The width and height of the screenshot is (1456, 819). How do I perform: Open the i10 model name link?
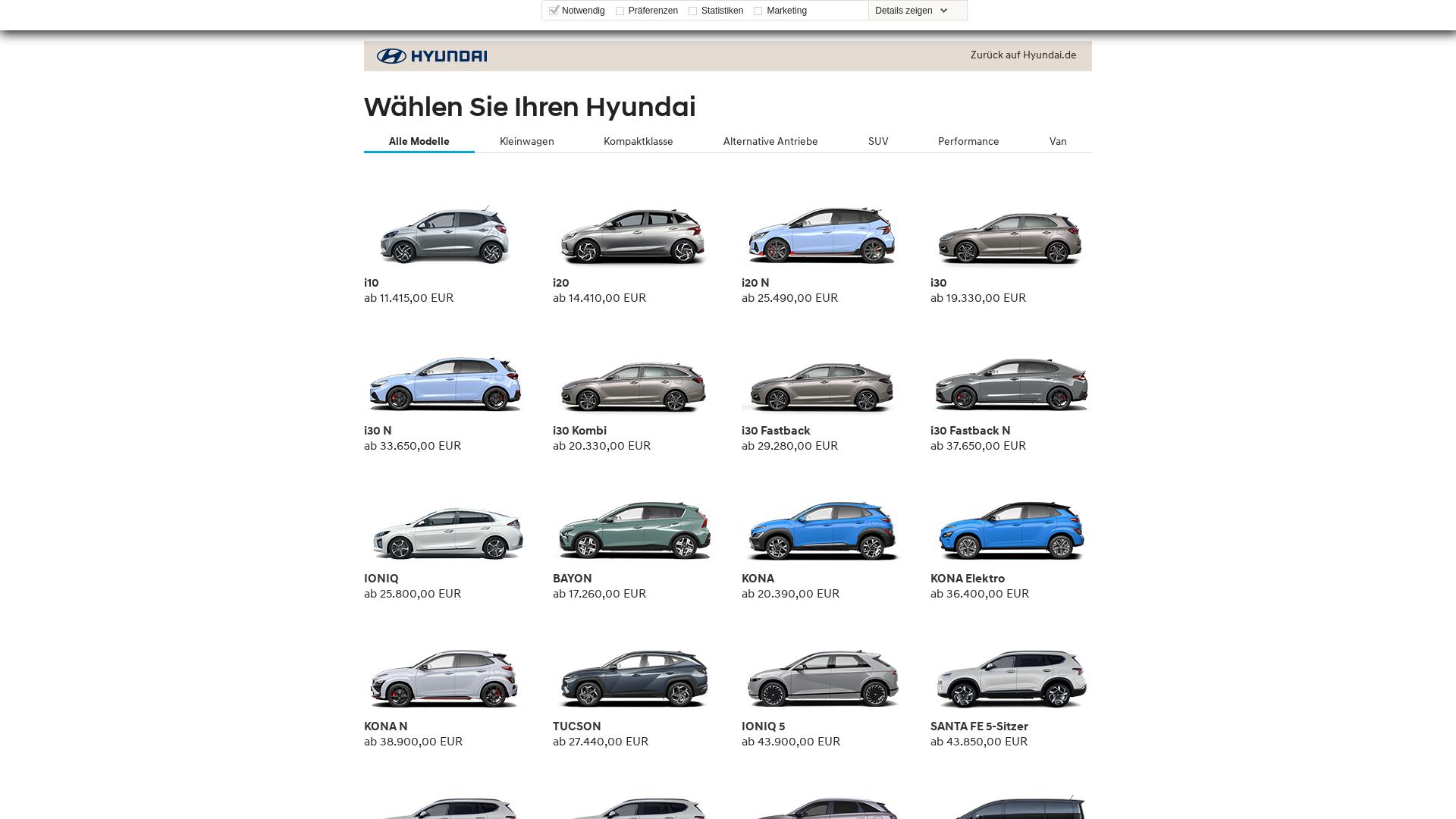tap(372, 283)
